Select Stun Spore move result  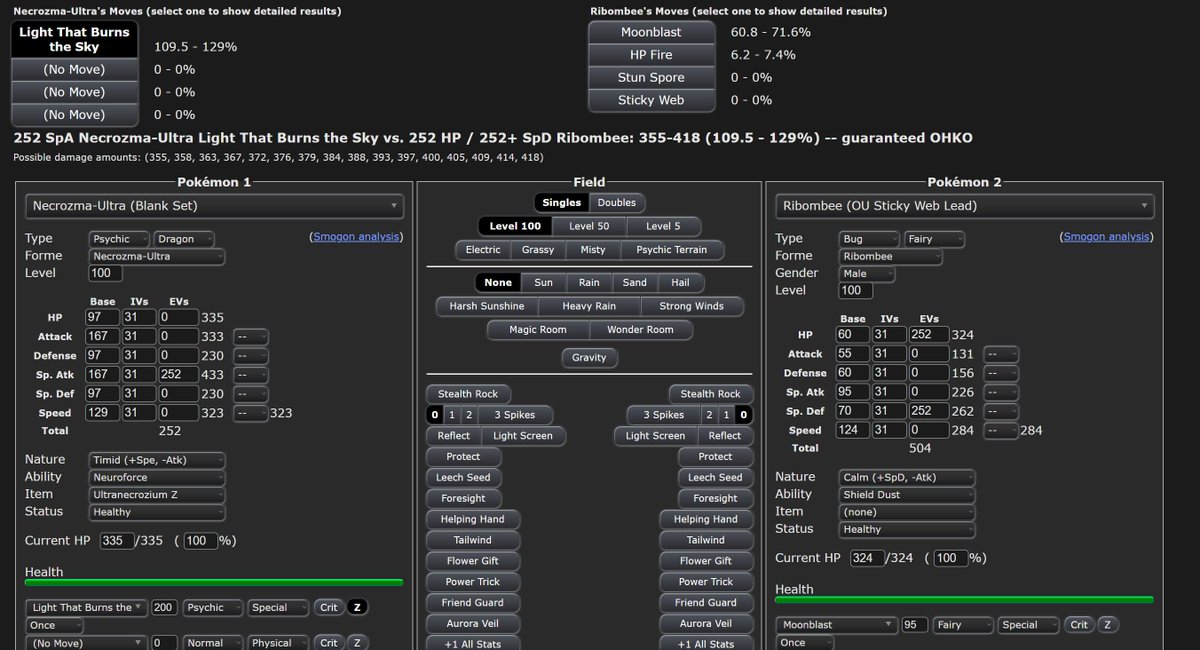coord(651,77)
